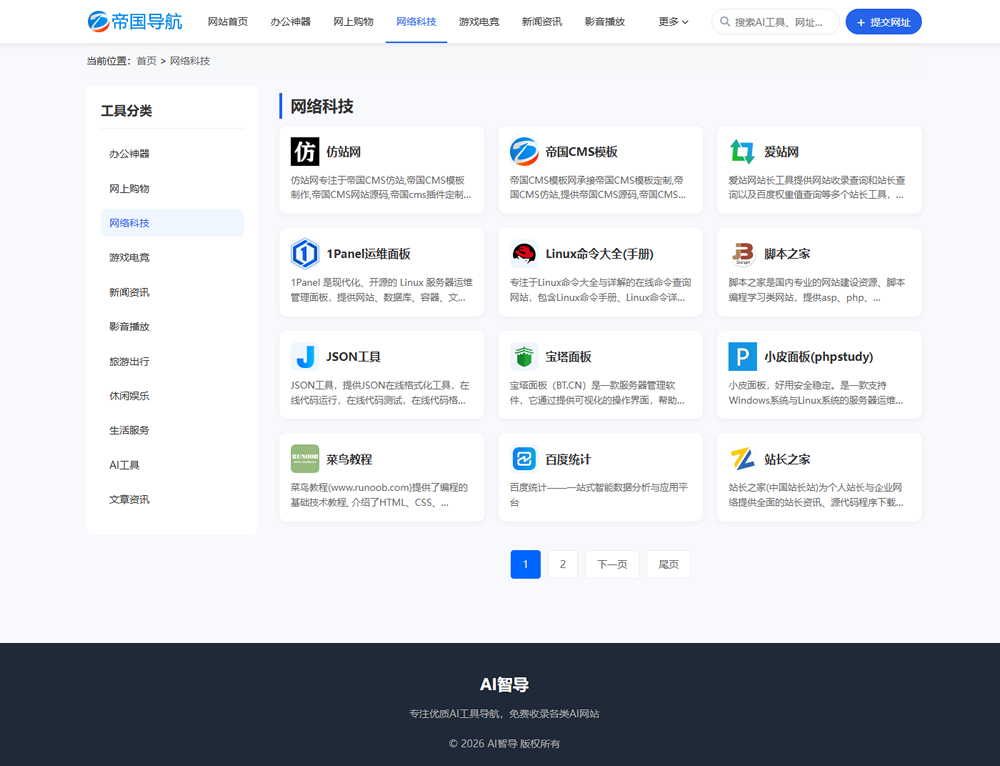Open the JSON工具 title link
This screenshot has width=1000, height=766.
click(x=353, y=357)
